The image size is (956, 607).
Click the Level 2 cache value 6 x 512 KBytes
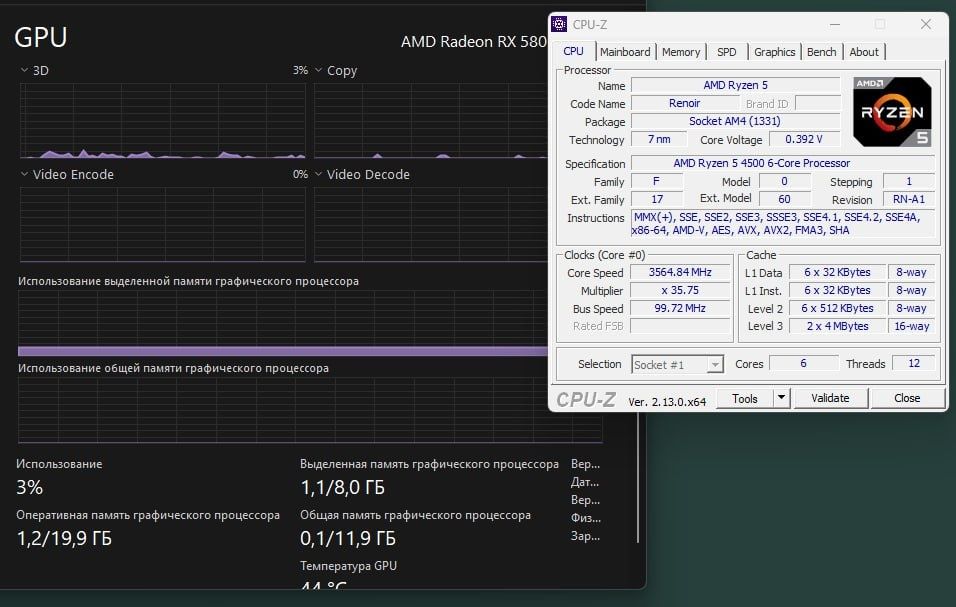click(837, 308)
